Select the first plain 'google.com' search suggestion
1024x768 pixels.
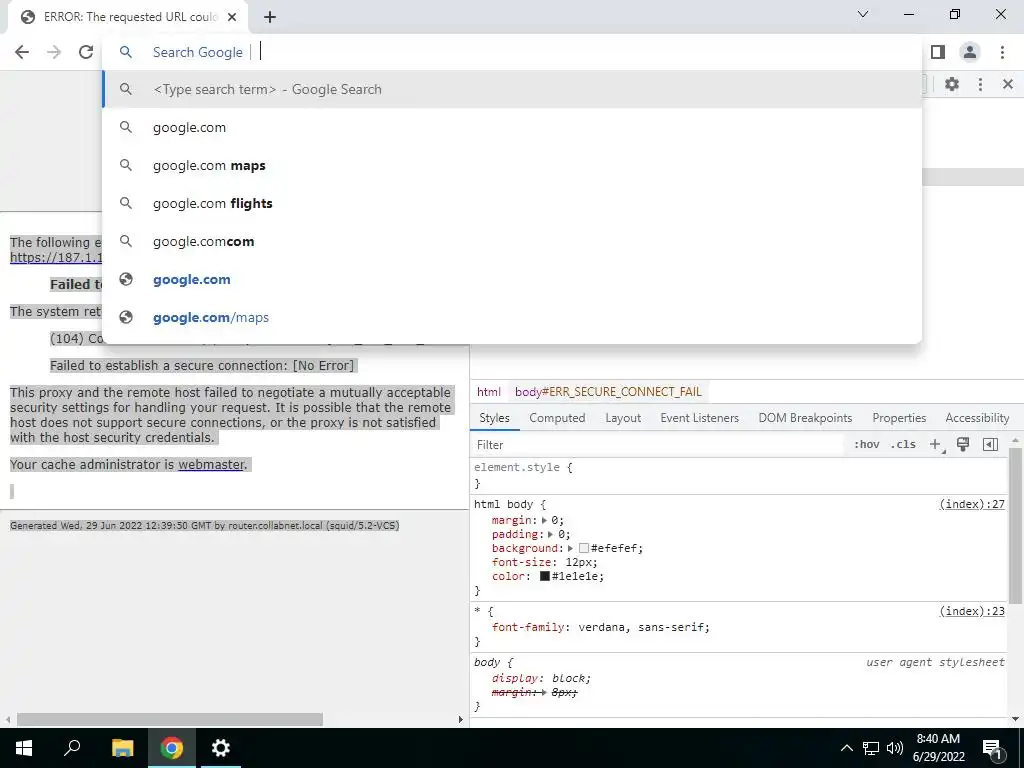(x=512, y=127)
